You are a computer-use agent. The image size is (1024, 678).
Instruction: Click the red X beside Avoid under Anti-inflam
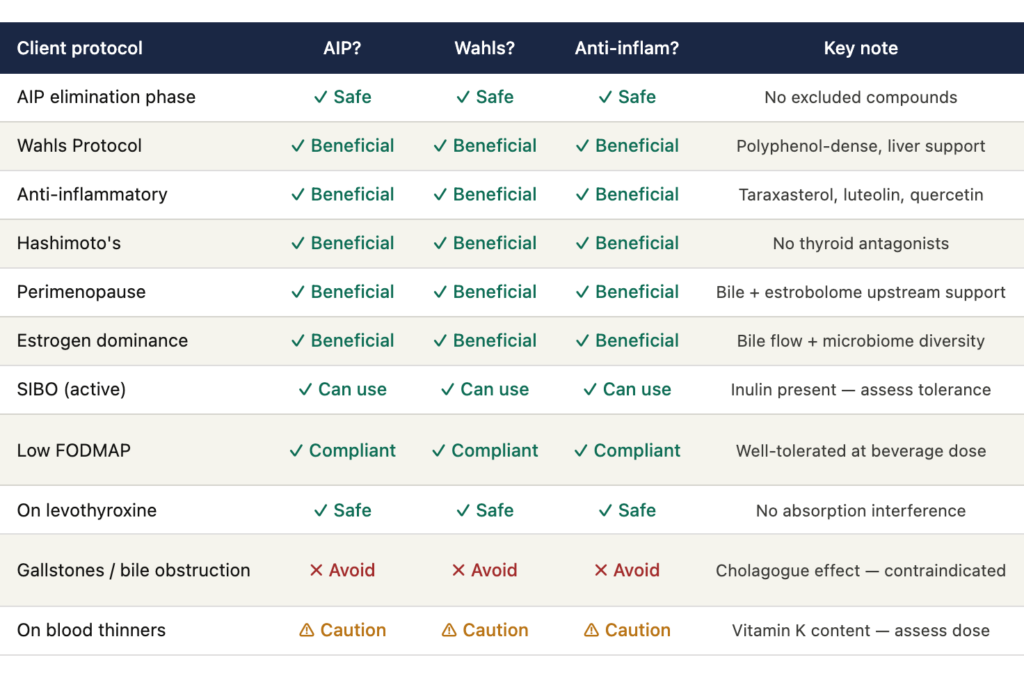coord(601,570)
